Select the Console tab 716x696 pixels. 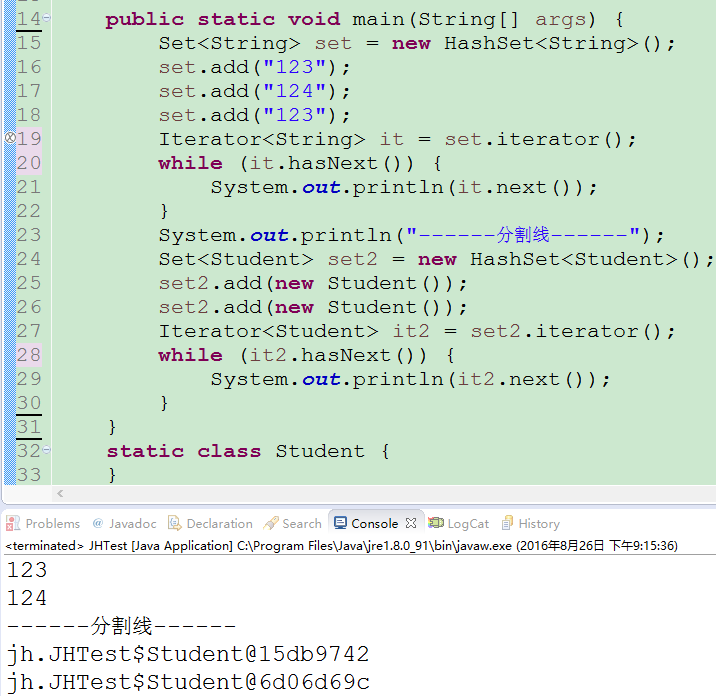coord(374,523)
